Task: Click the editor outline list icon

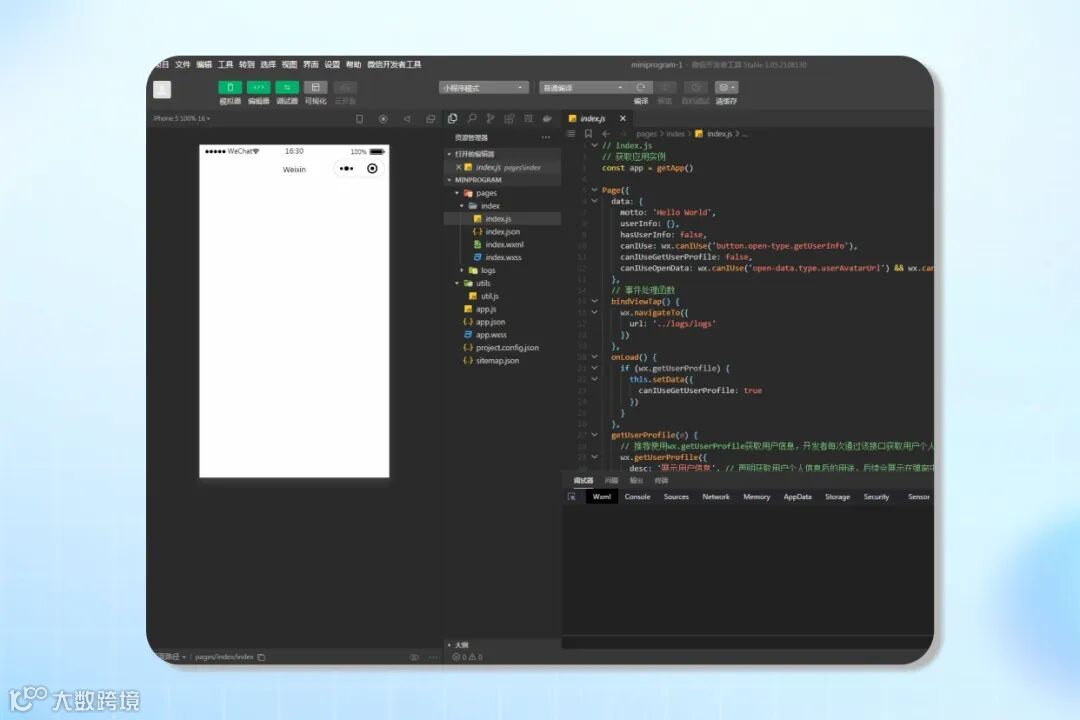Action: [571, 134]
